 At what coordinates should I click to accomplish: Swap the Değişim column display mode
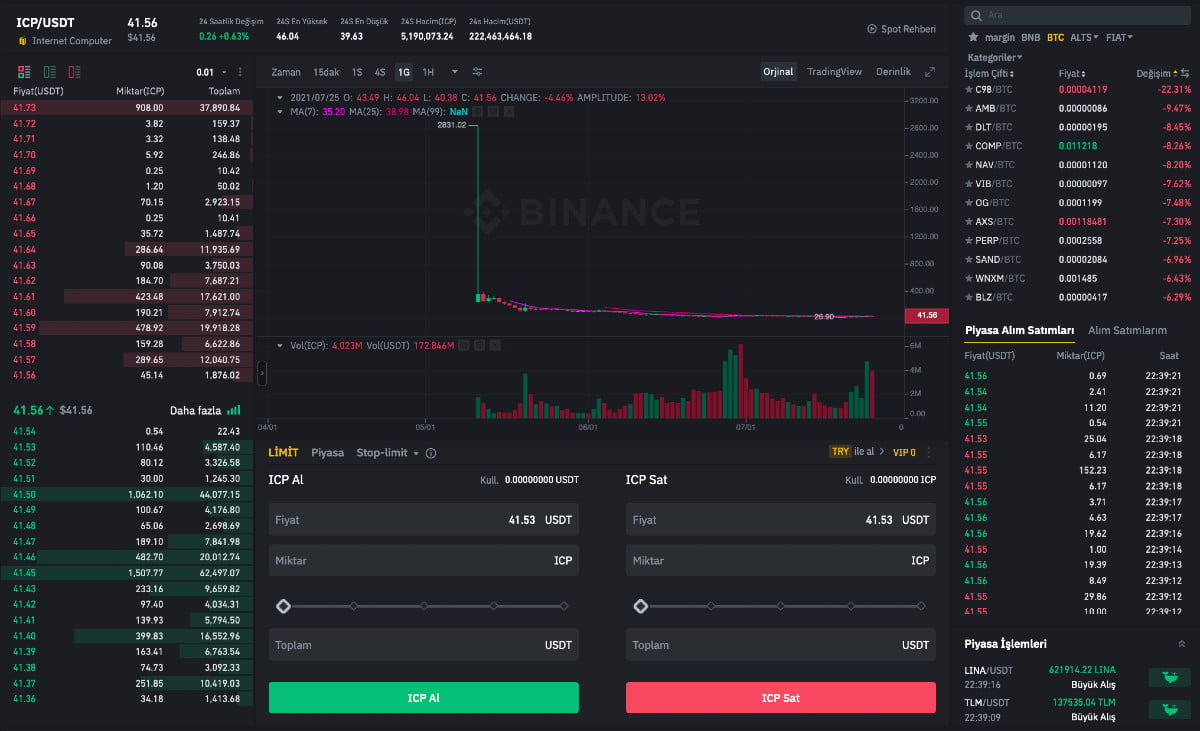pyautogui.click(x=1185, y=74)
